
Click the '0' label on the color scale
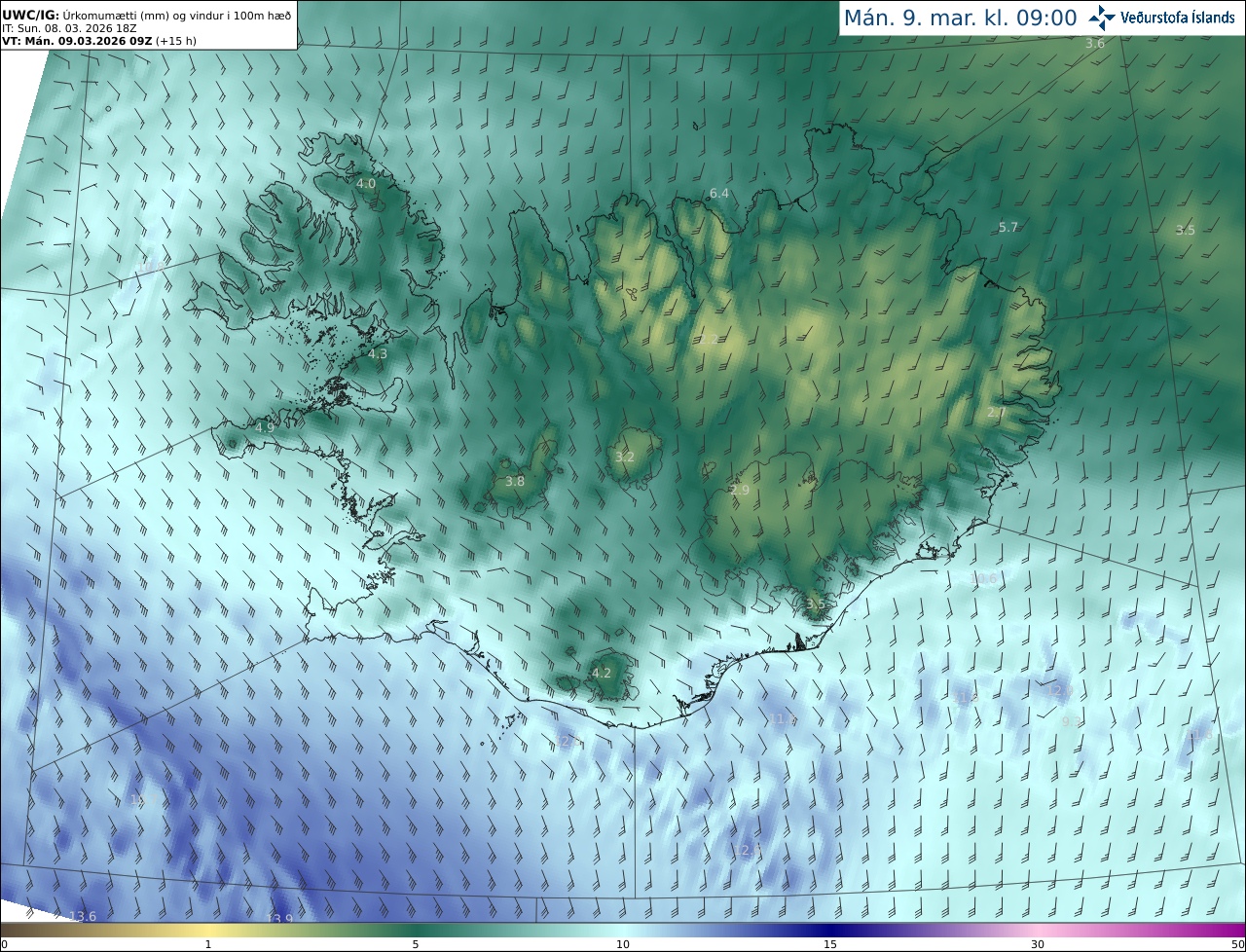click(4, 944)
